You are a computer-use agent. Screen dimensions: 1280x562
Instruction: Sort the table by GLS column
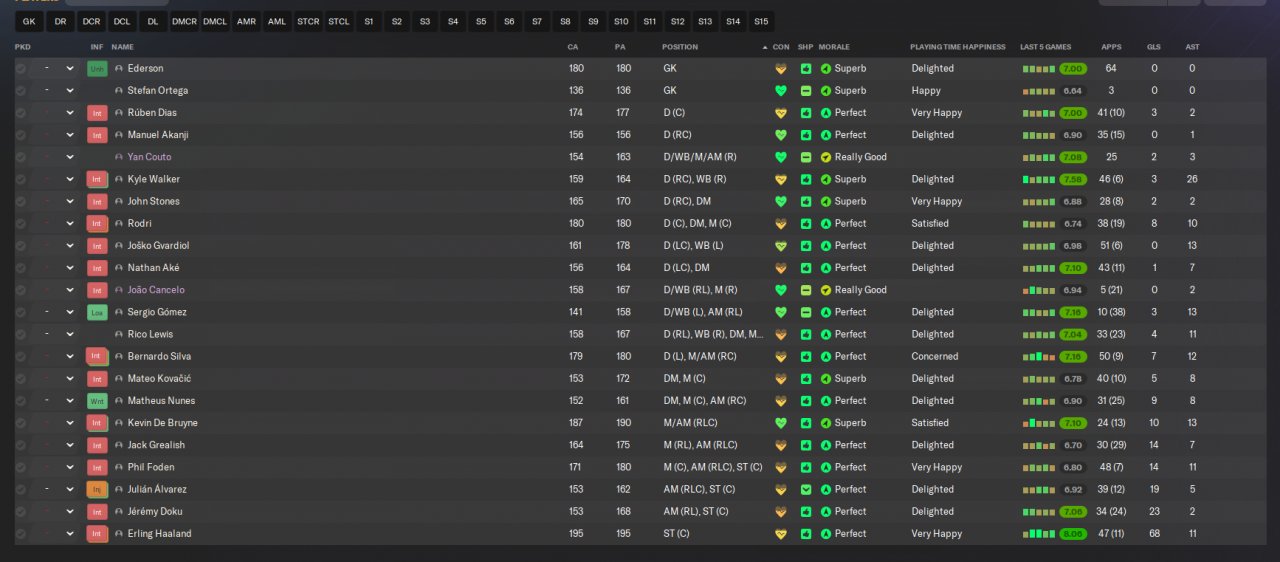pos(1154,47)
